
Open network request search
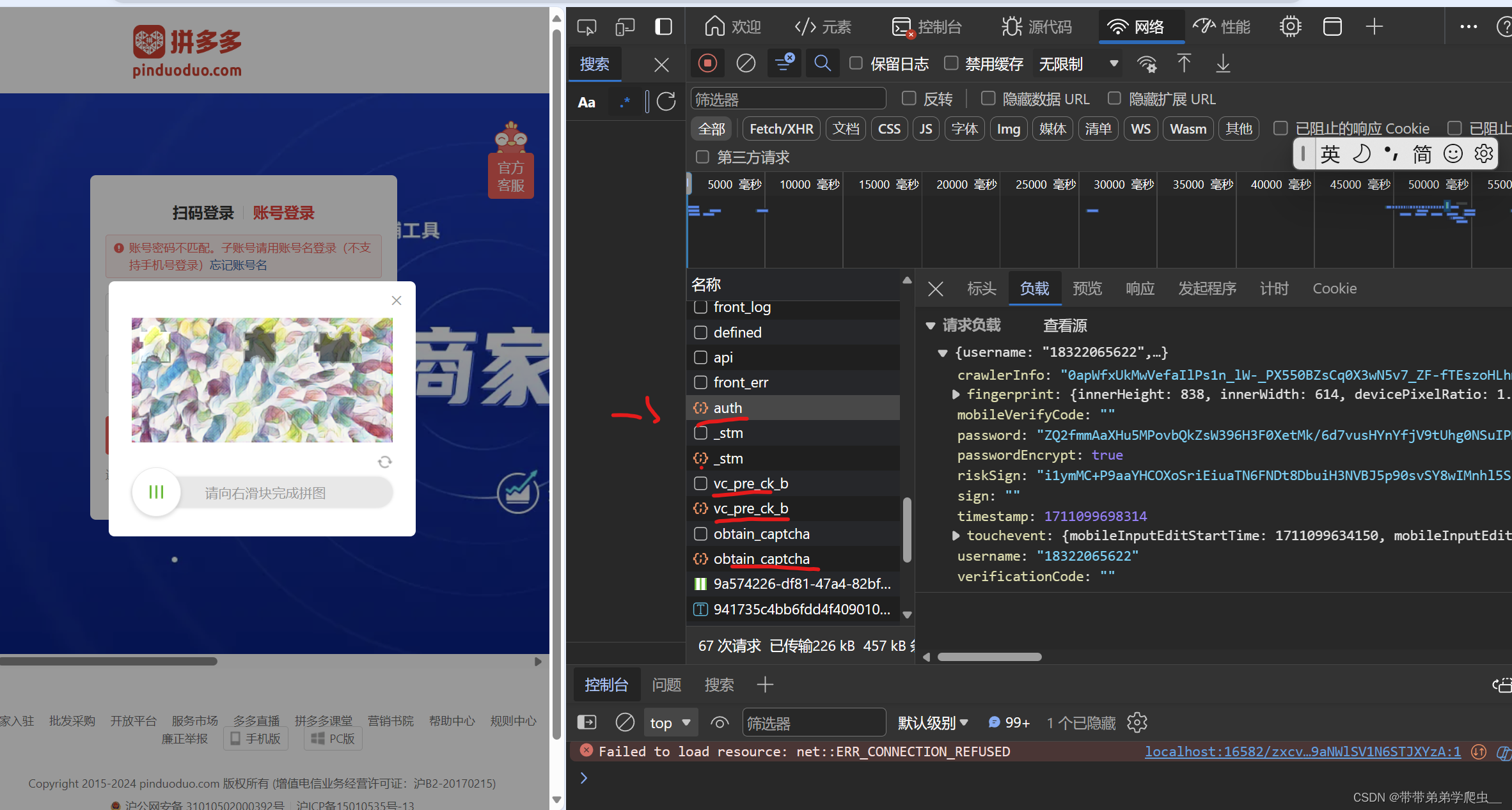(823, 63)
